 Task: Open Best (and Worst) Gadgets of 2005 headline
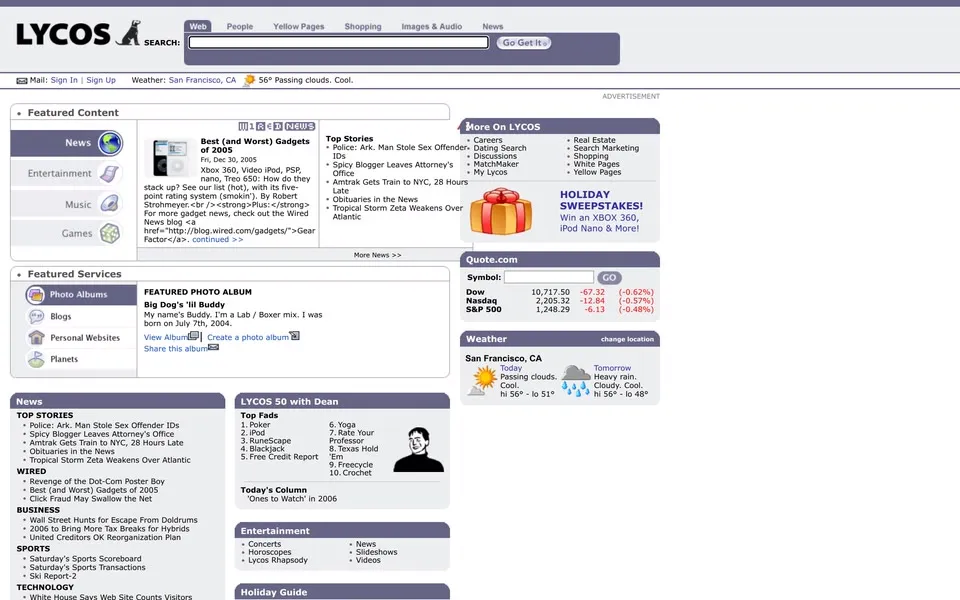pyautogui.click(x=255, y=145)
